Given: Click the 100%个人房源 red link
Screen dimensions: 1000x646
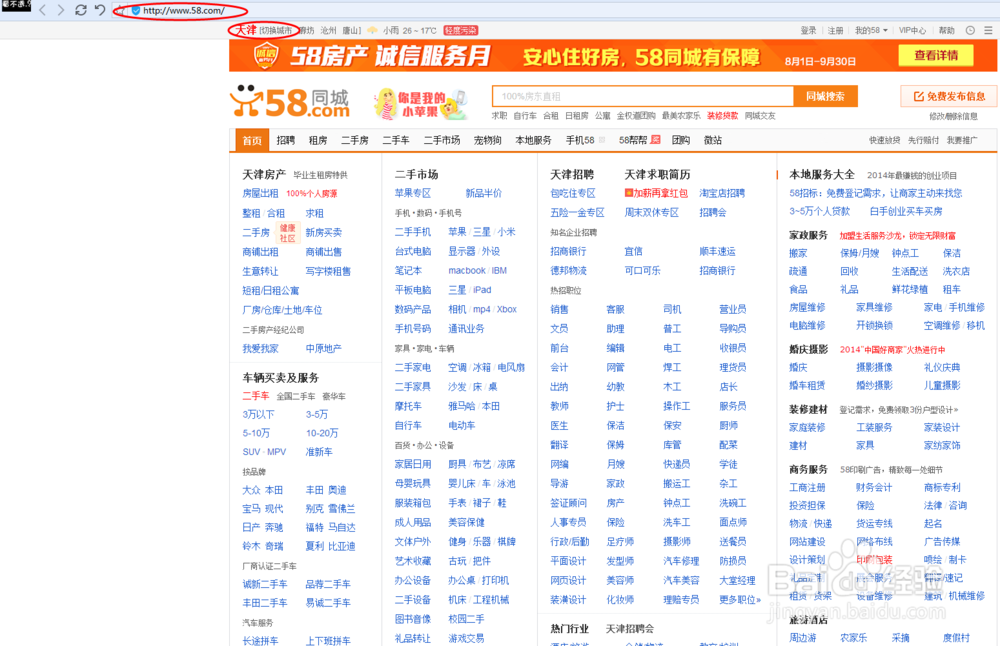Looking at the screenshot, I should click(x=312, y=193).
